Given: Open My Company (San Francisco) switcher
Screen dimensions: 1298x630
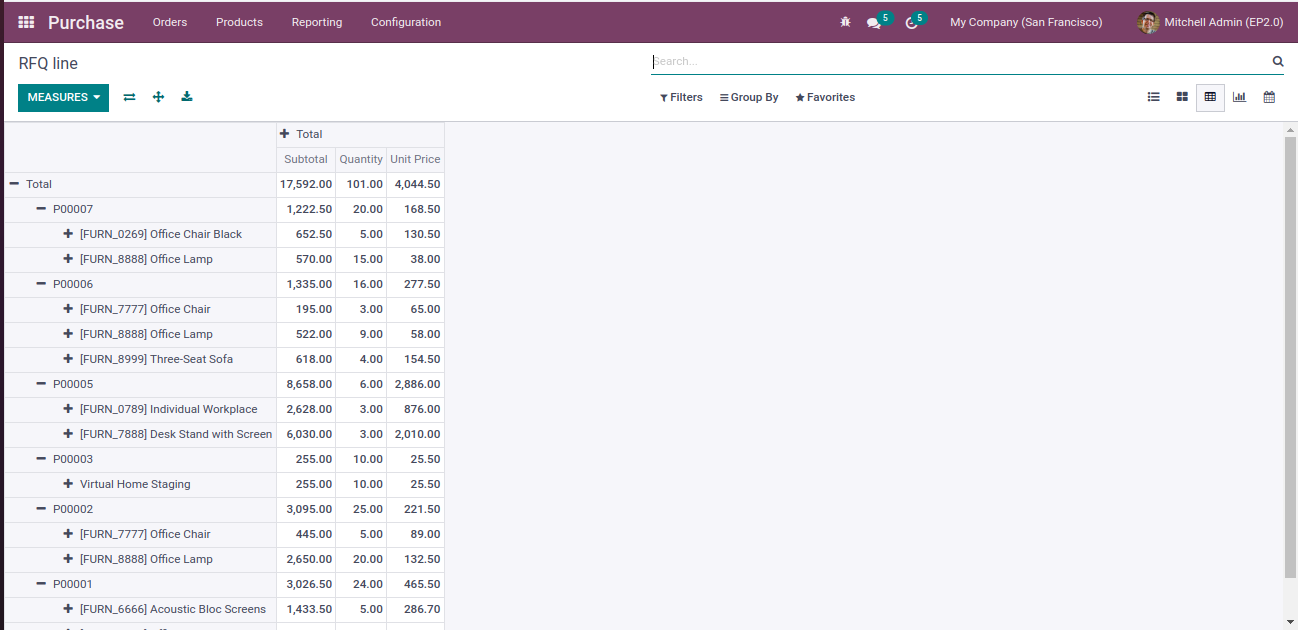Looking at the screenshot, I should [x=1026, y=22].
